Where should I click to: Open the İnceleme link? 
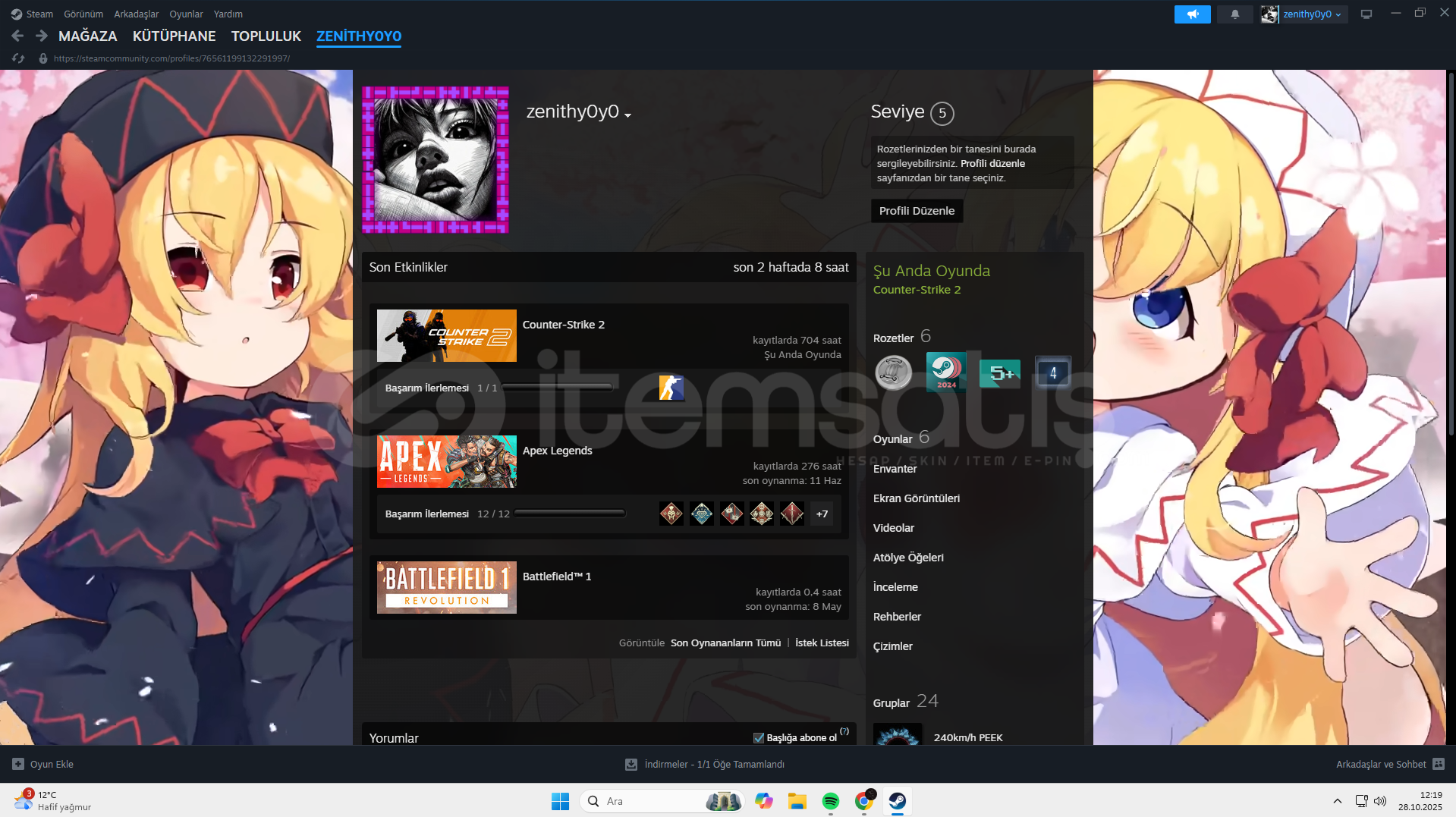coord(895,587)
